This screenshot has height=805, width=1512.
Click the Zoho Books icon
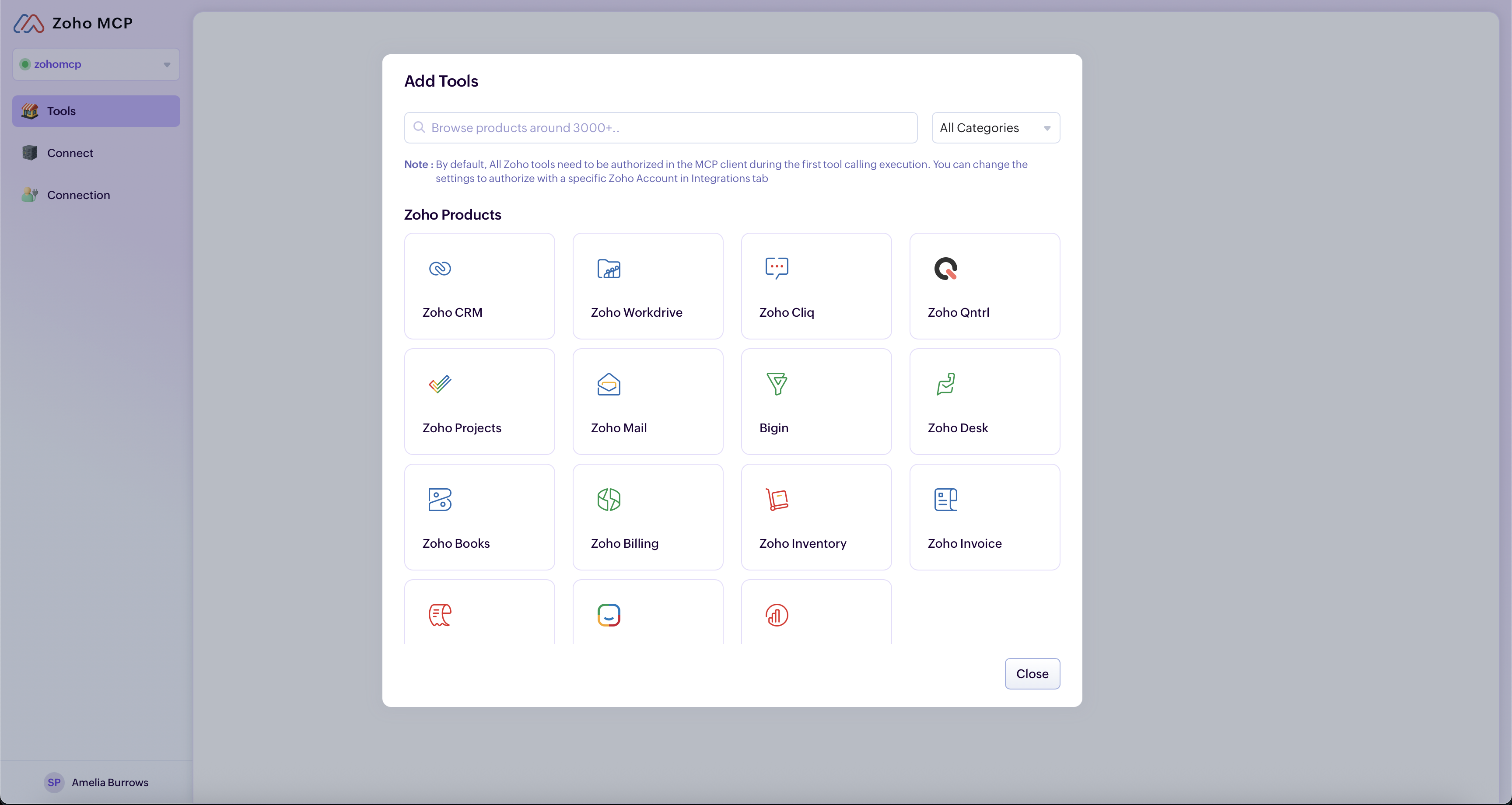[440, 500]
